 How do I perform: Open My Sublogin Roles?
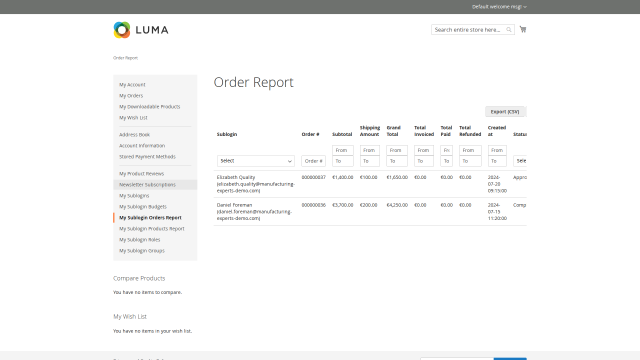[x=140, y=240]
